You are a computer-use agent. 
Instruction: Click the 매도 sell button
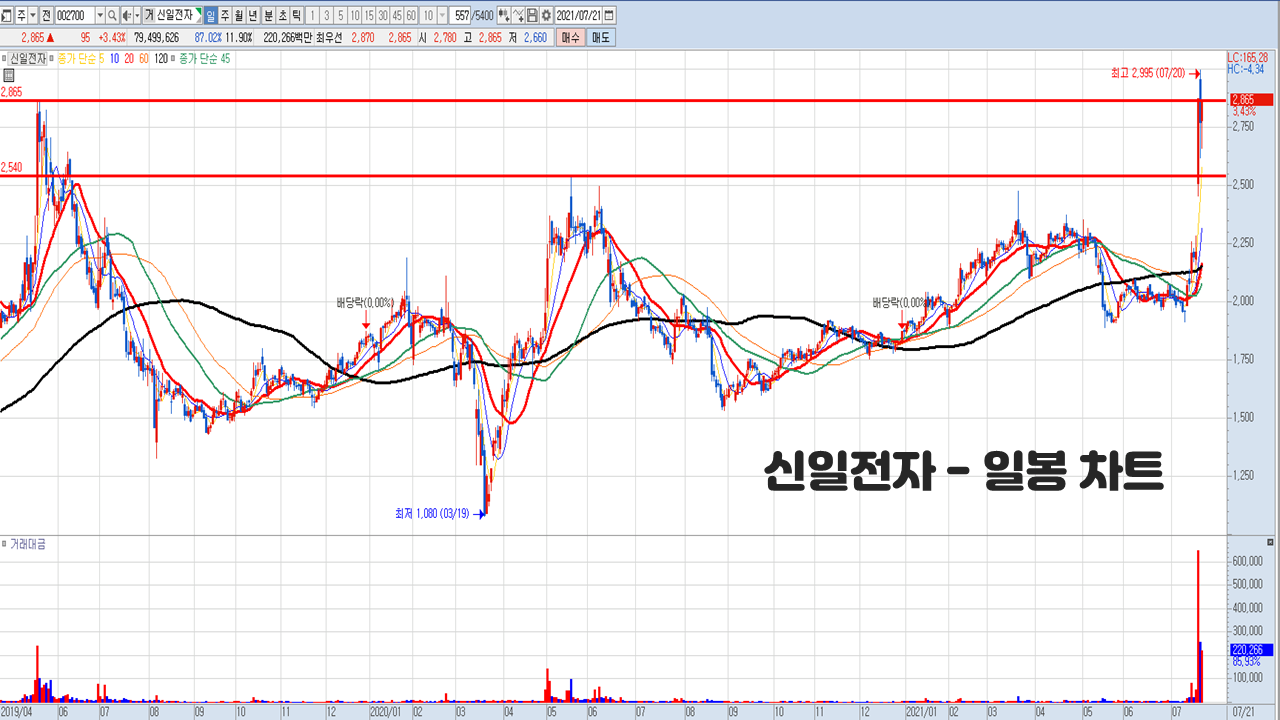[600, 37]
